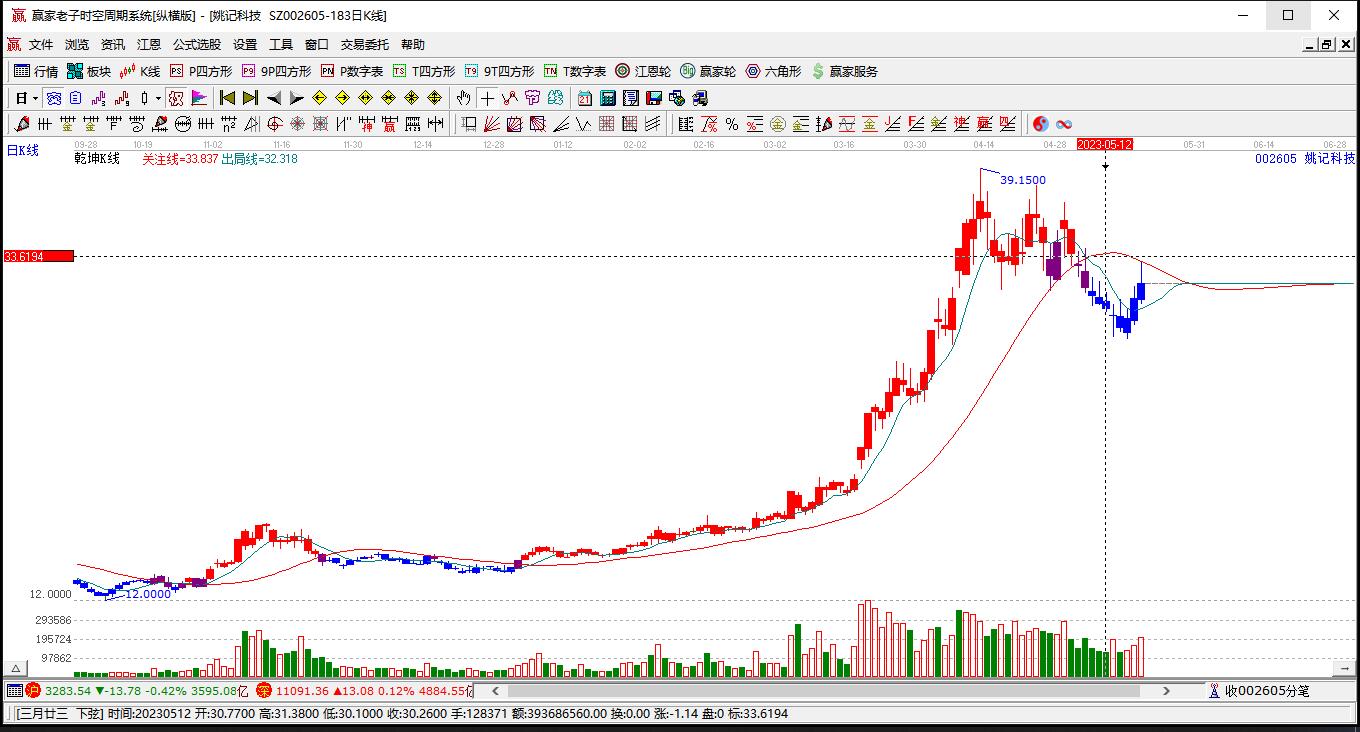This screenshot has height=732, width=1360.
Task: Jump to last bar with skip-to-end arrow
Action: click(250, 98)
